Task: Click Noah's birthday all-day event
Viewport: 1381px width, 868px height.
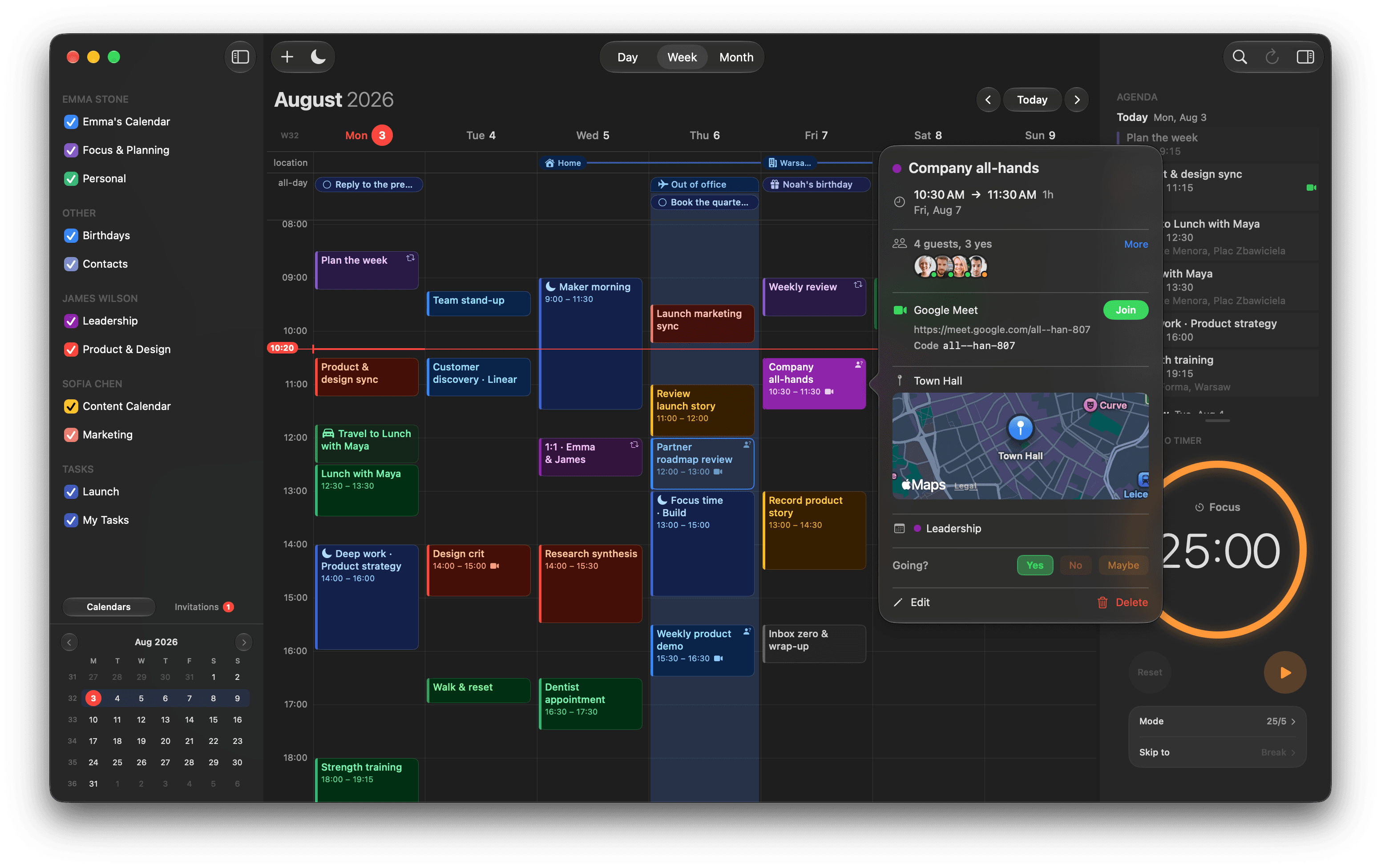Action: point(816,184)
